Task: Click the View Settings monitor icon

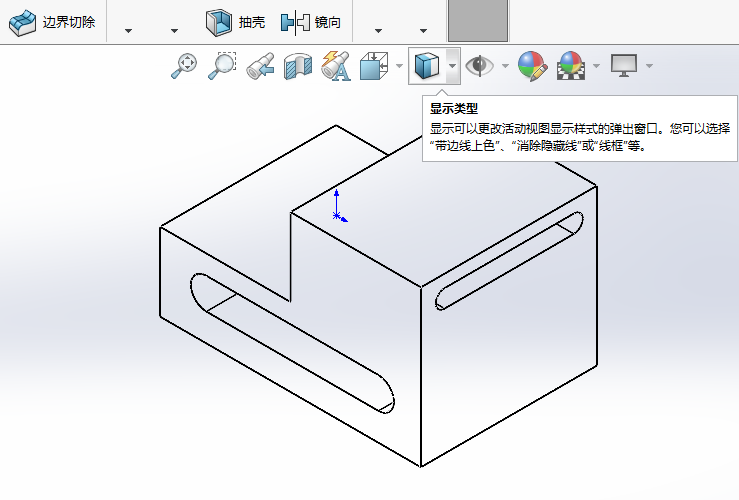Action: click(625, 66)
